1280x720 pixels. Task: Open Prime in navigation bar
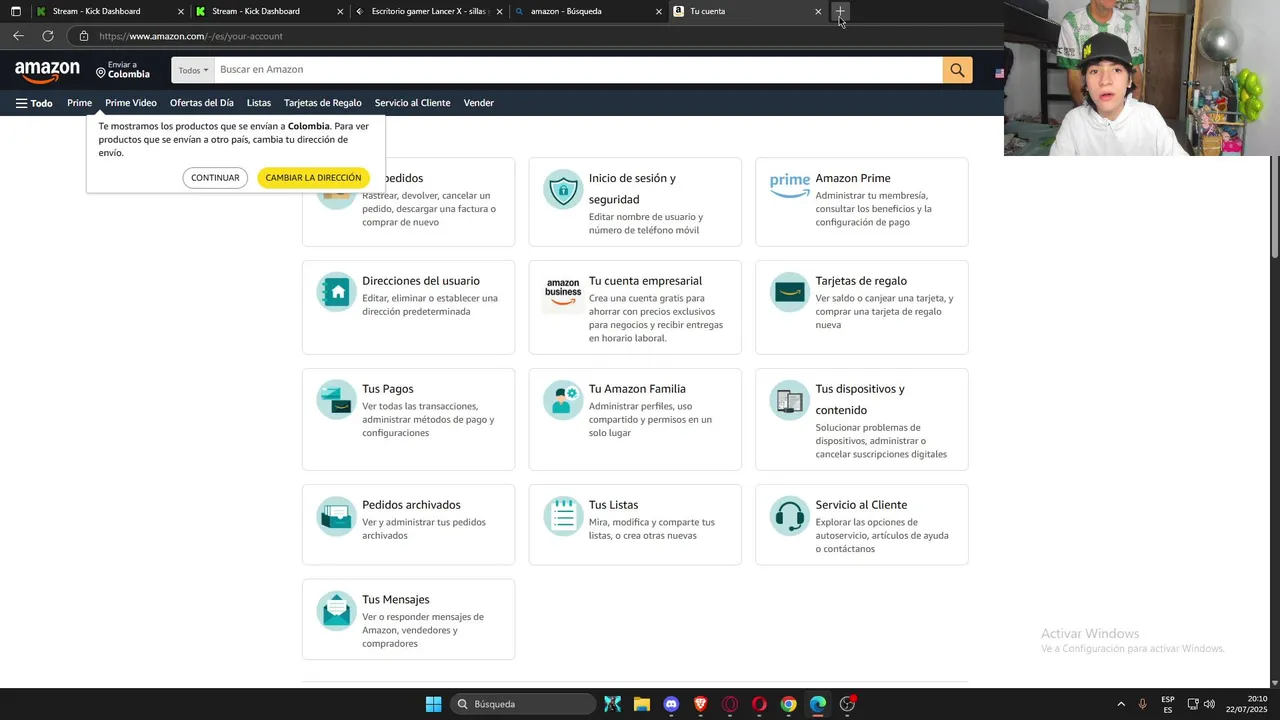coord(79,103)
